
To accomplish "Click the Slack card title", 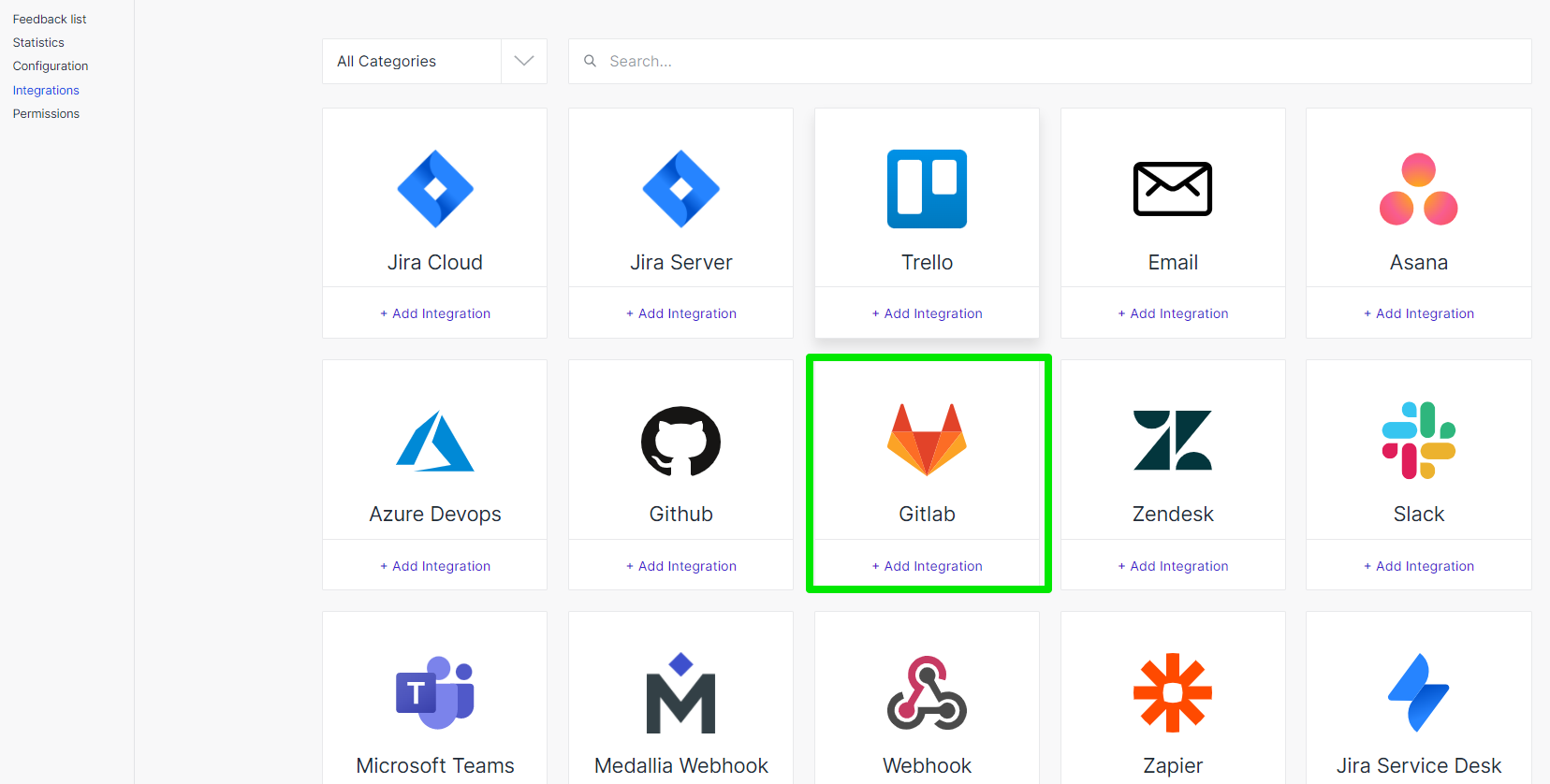I will (1419, 514).
